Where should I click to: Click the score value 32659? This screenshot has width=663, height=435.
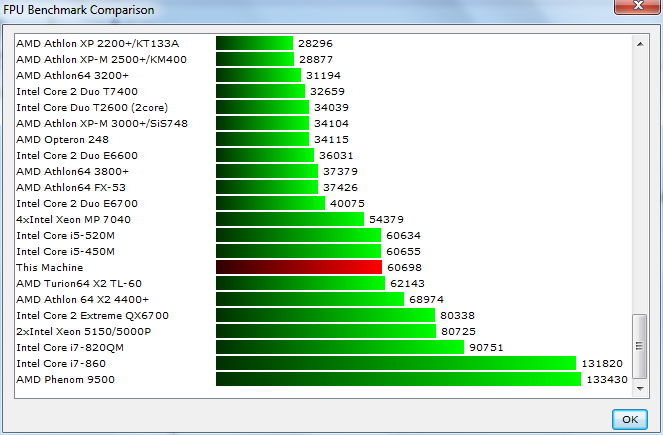point(327,91)
